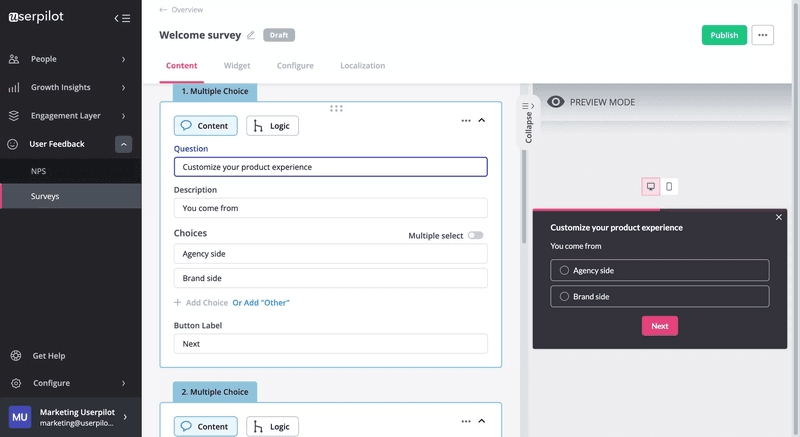Expand the Configure sidebar chevron
The image size is (800, 437).
pos(123,383)
